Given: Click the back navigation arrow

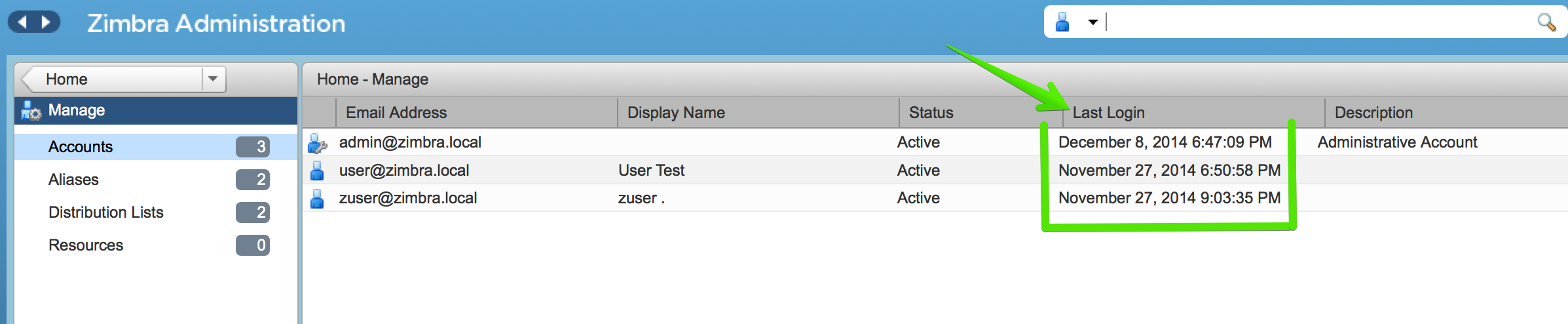Looking at the screenshot, I should click(22, 22).
